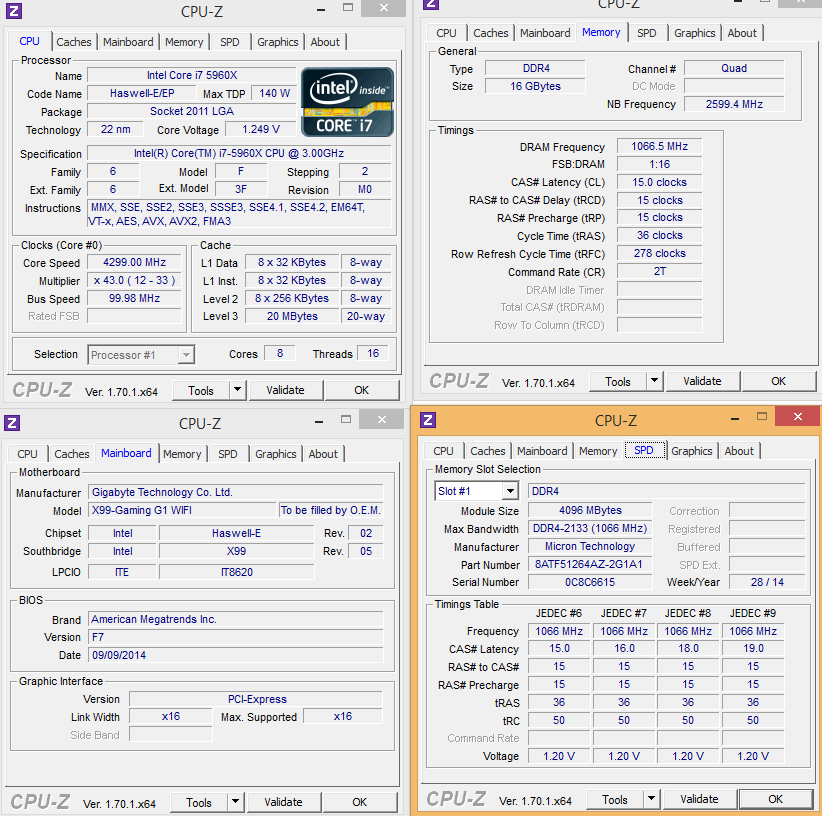Select About tab in the Mainboard window
Screen dimensions: 822x816
click(x=323, y=454)
